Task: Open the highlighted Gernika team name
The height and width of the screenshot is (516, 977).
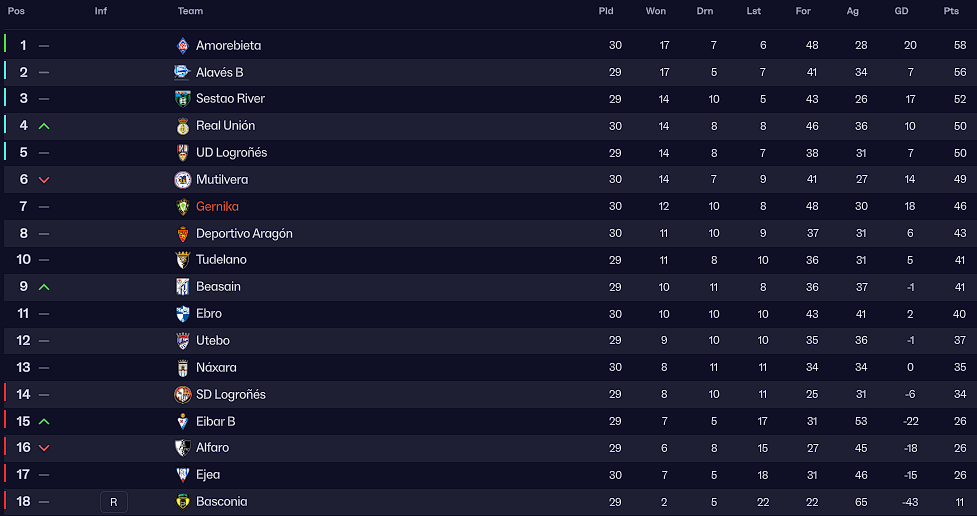Action: click(x=217, y=206)
